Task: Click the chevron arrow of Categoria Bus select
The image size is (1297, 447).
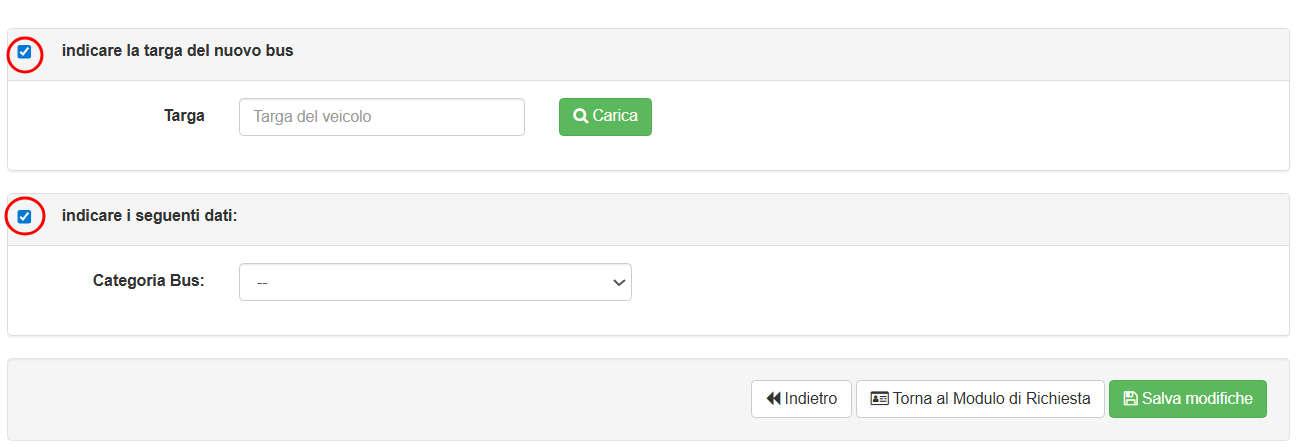Action: click(x=617, y=283)
